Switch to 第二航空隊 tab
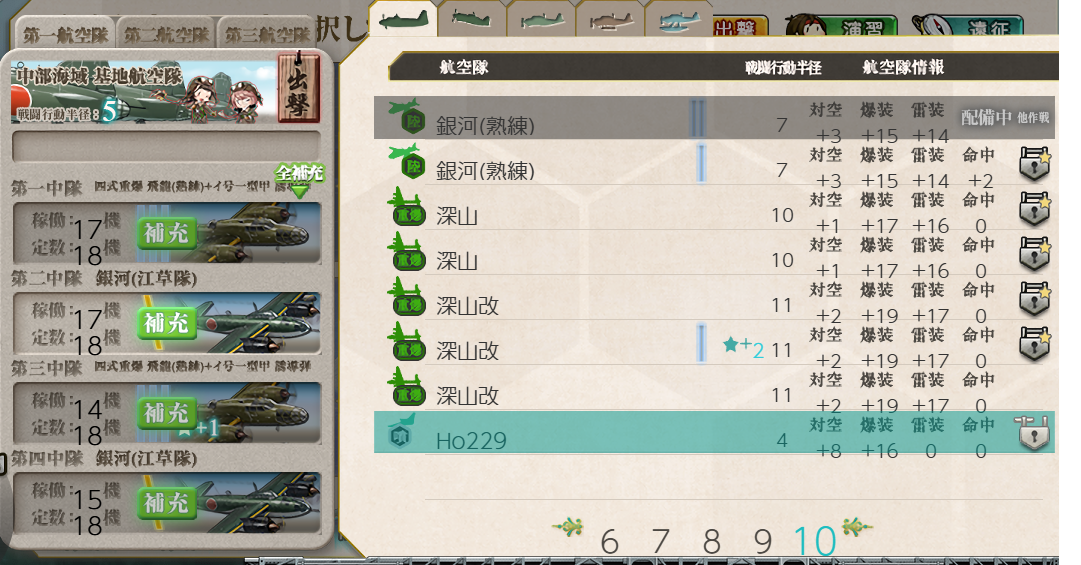 pyautogui.click(x=166, y=34)
